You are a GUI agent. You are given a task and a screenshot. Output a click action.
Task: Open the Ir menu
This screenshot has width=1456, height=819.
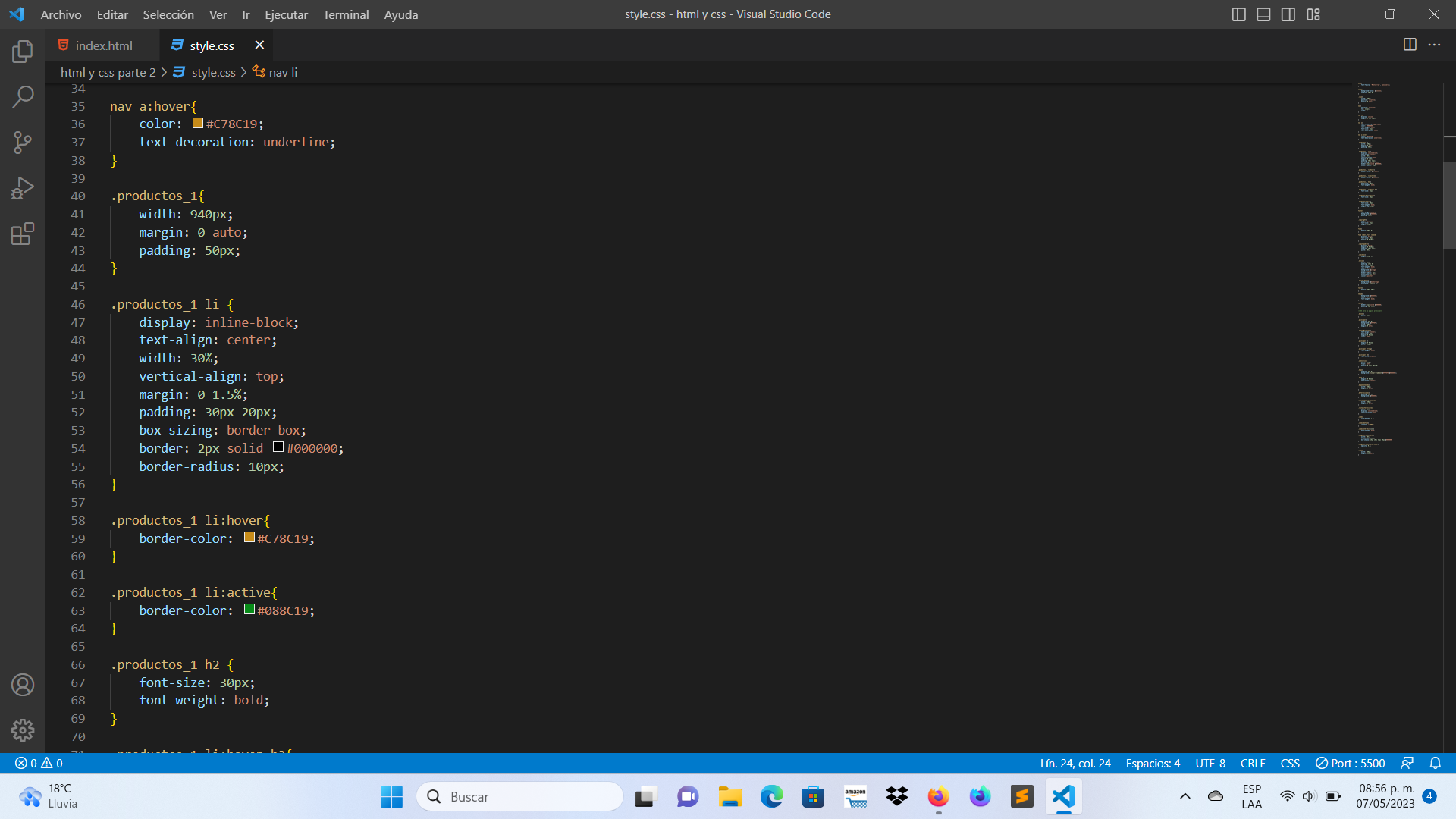246,14
